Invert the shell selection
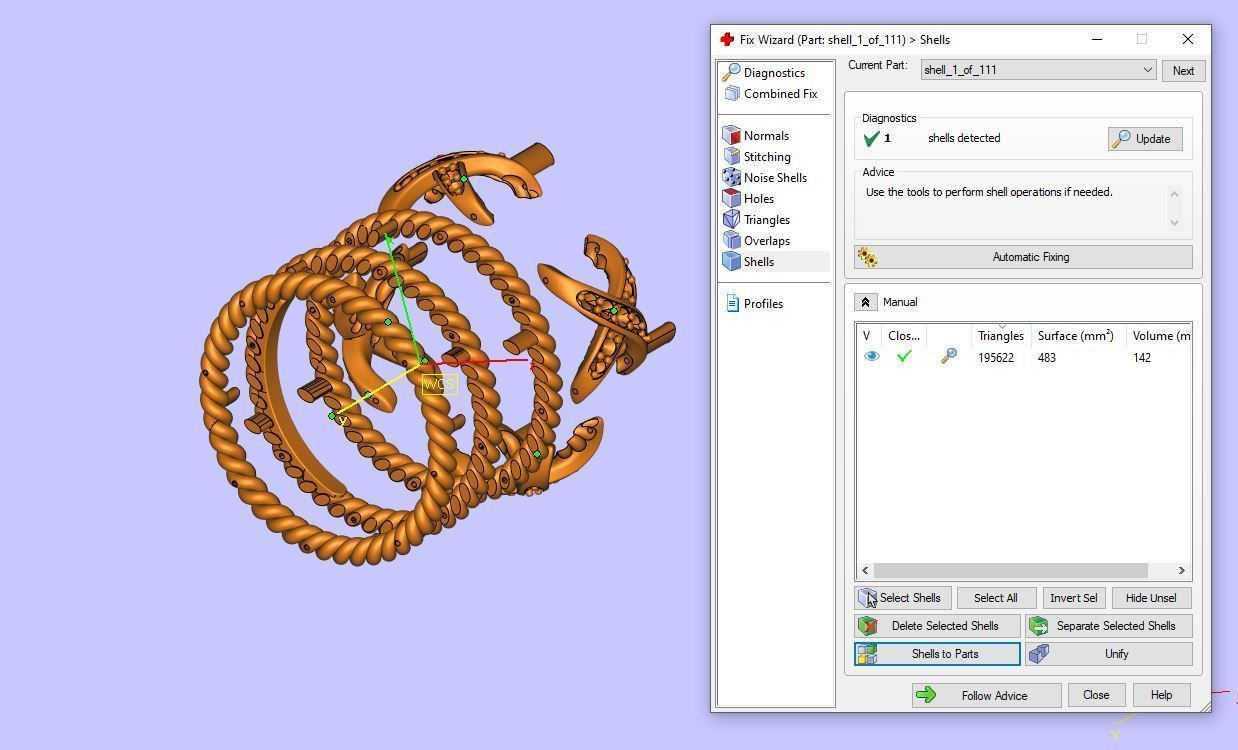Screen dimensions: 1238x750 (1073, 597)
